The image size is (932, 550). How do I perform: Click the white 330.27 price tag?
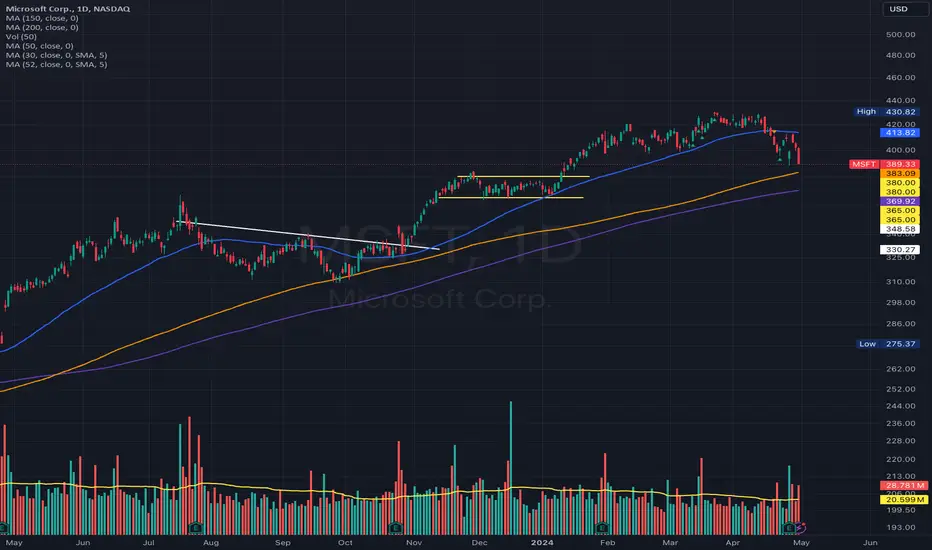tap(900, 250)
